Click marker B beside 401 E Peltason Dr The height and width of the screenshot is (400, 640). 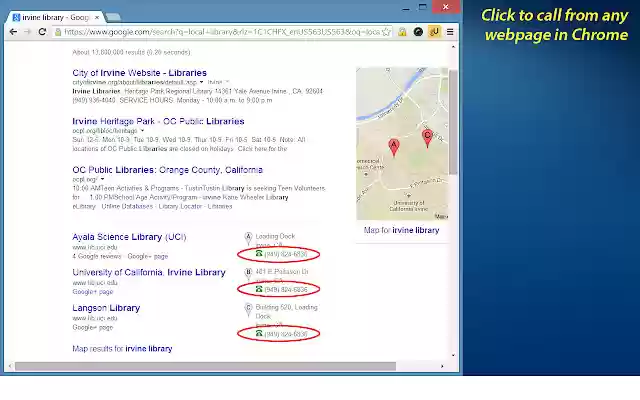click(248, 273)
